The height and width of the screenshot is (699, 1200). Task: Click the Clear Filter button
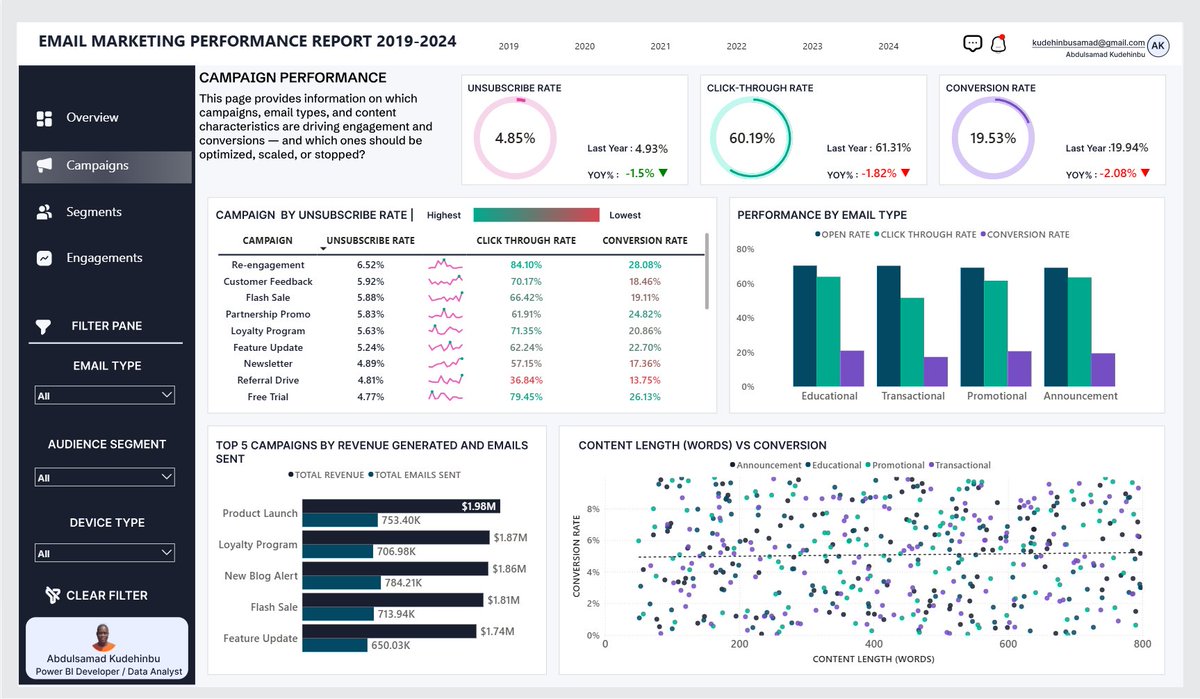tap(96, 595)
